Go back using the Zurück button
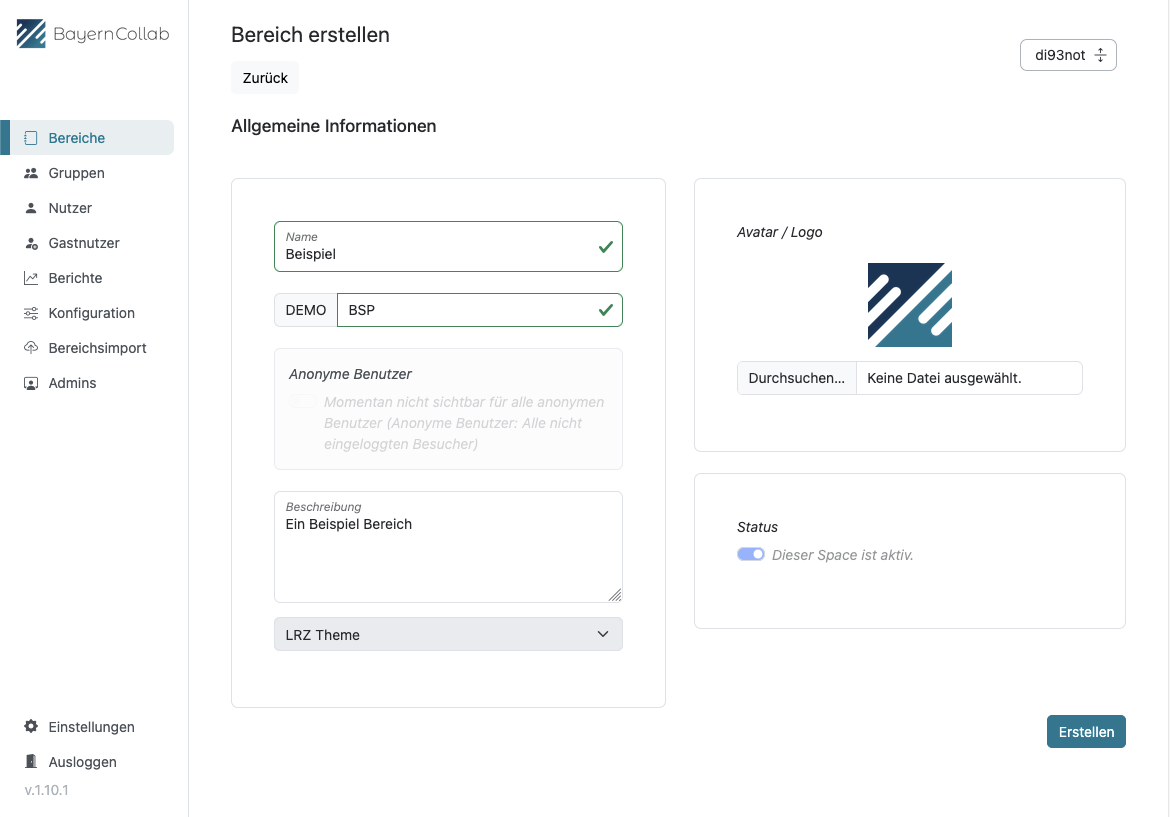This screenshot has height=817, width=1170. click(265, 78)
